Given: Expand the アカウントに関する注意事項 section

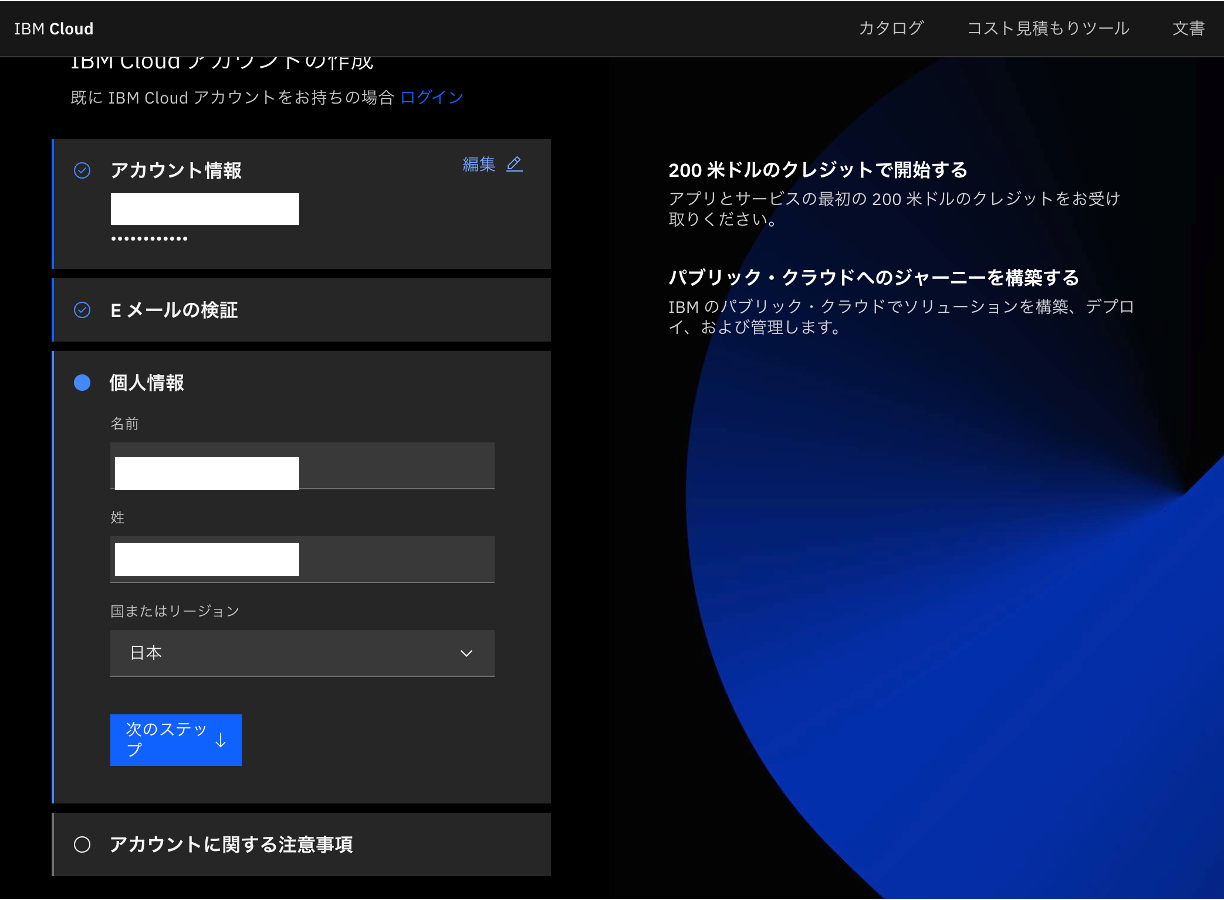Looking at the screenshot, I should click(x=302, y=845).
